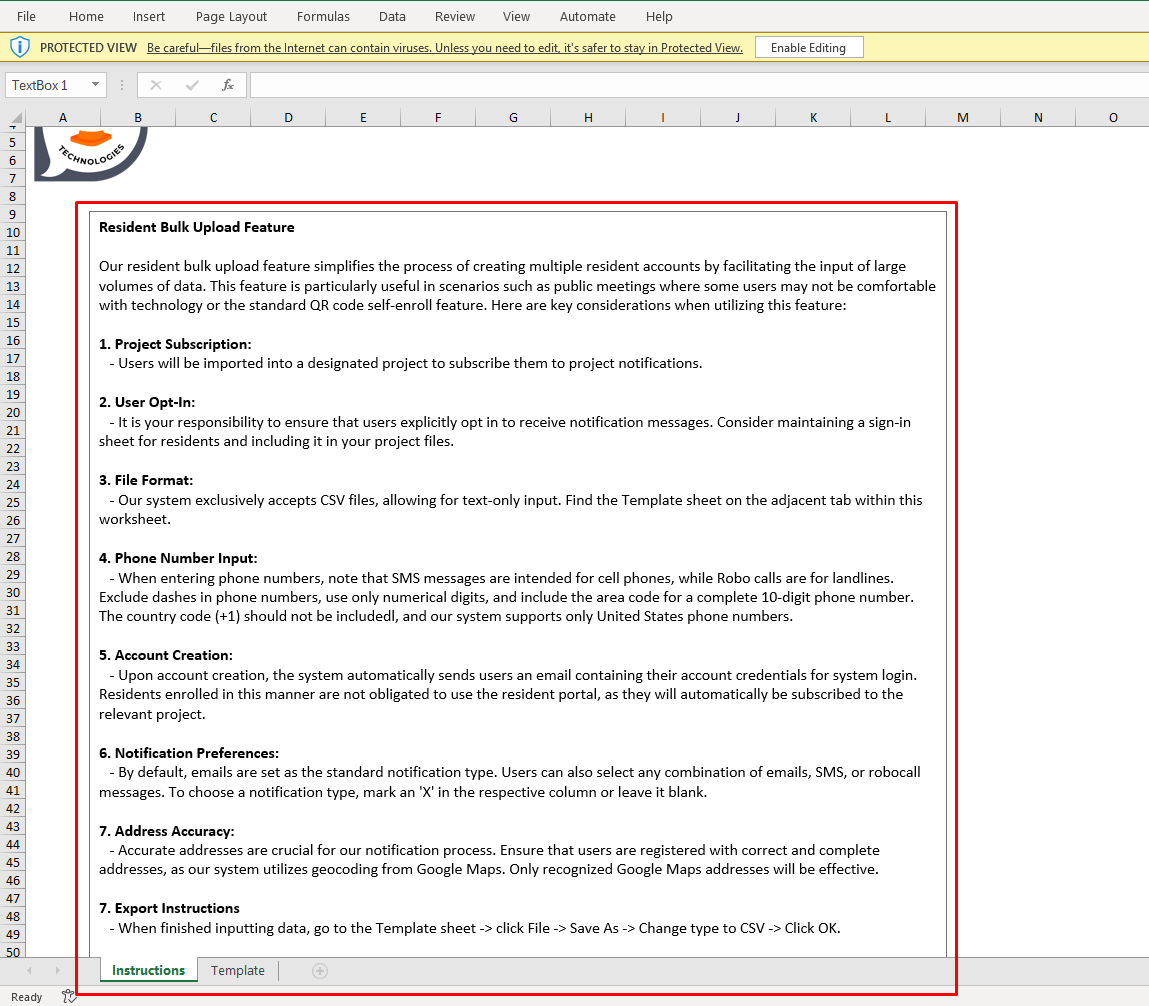Click the previous sheet scroll arrow
The image size is (1149, 1006).
pyautogui.click(x=29, y=971)
